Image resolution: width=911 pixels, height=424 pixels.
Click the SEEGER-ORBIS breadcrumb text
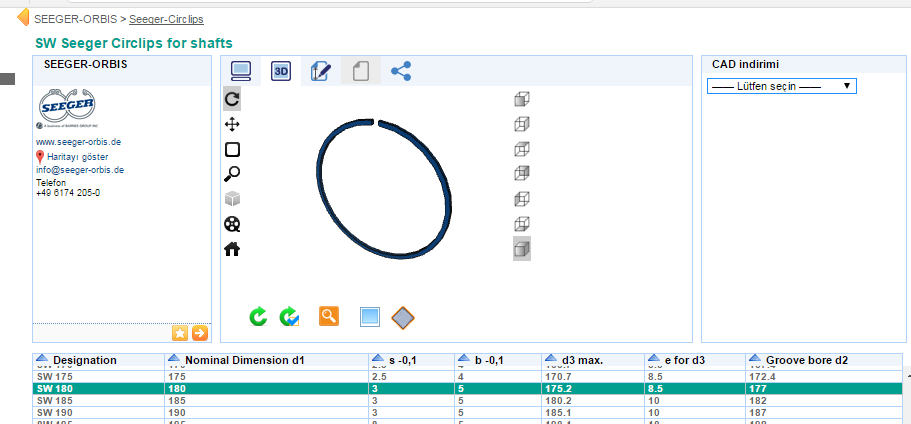[76, 19]
